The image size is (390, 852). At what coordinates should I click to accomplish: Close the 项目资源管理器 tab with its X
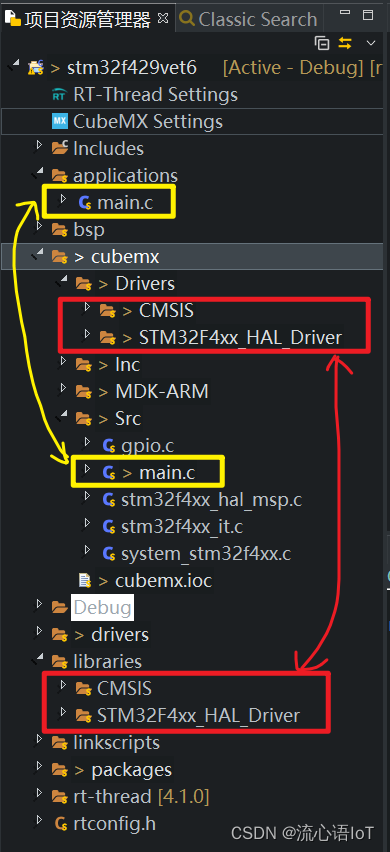tap(162, 18)
